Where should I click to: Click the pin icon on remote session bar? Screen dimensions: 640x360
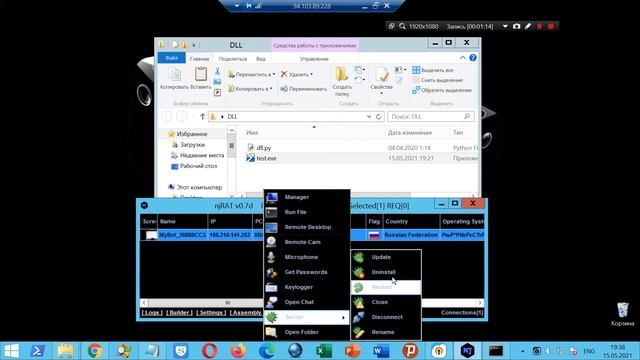click(x=249, y=6)
